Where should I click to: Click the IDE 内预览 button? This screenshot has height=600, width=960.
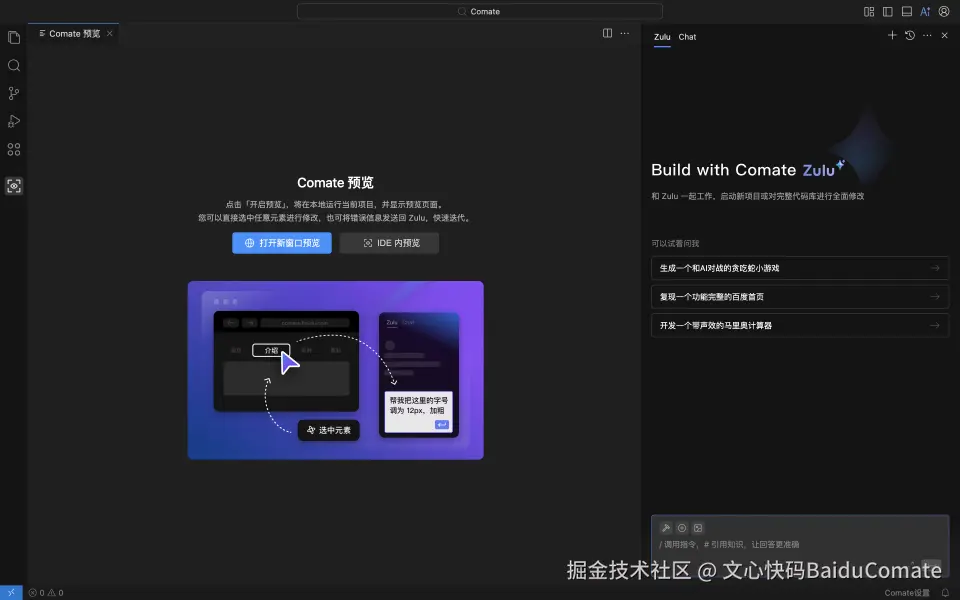pos(389,243)
